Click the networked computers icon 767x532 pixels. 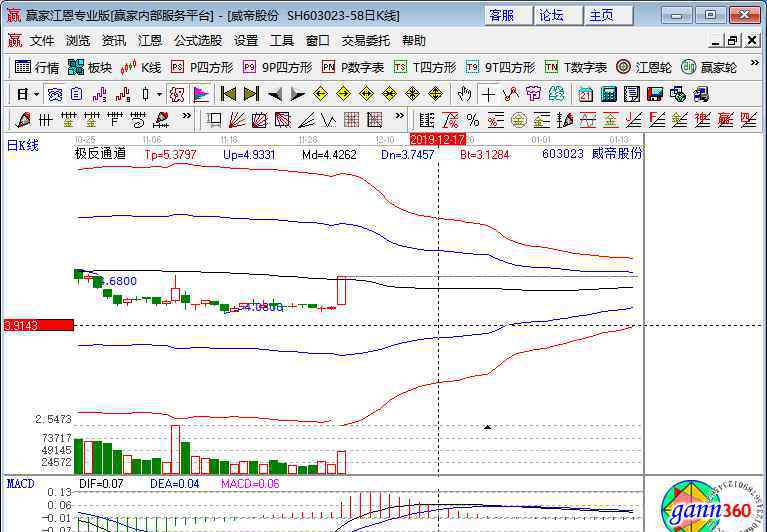pyautogui.click(x=700, y=94)
